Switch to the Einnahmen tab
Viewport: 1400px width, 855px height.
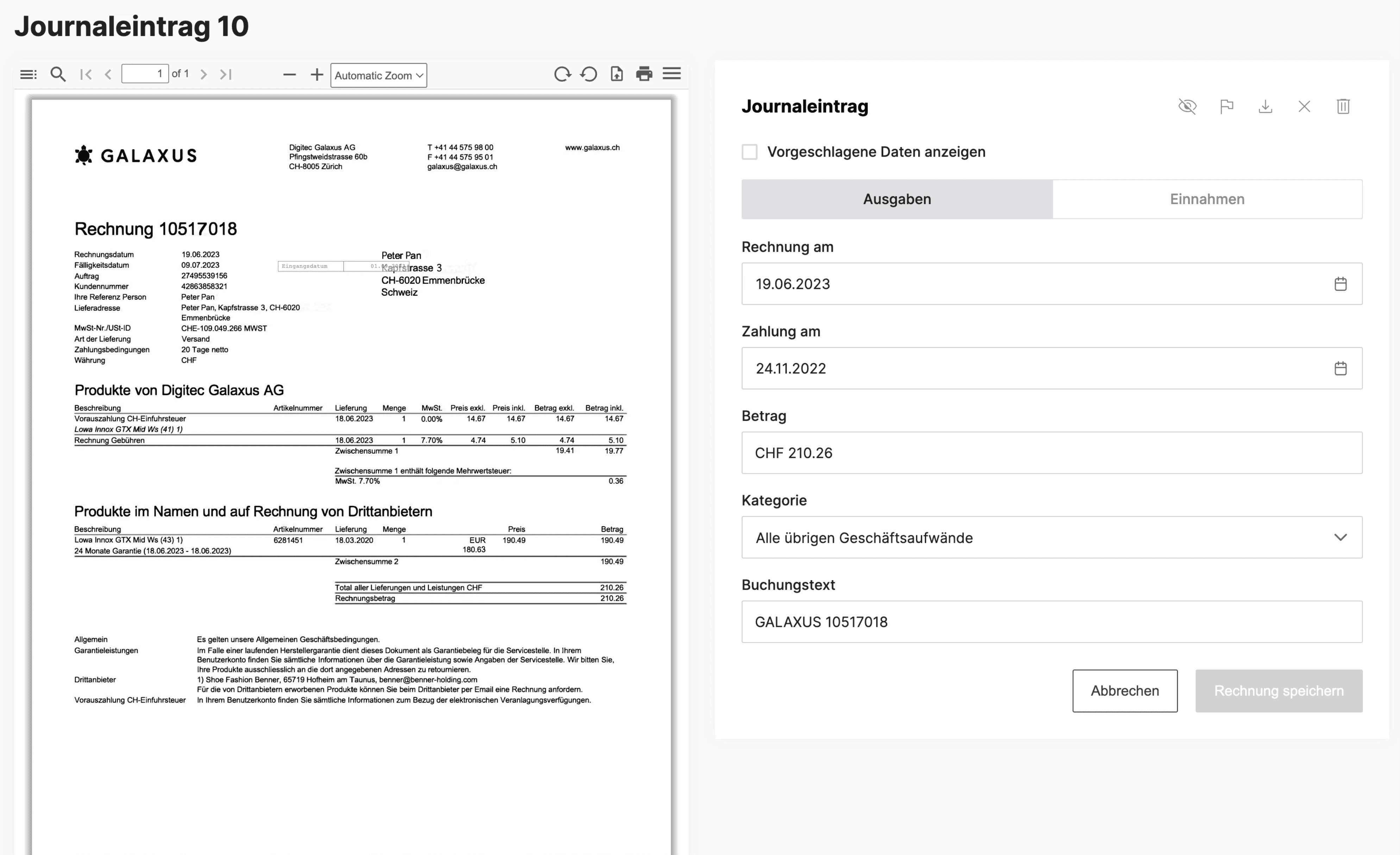[x=1207, y=199]
